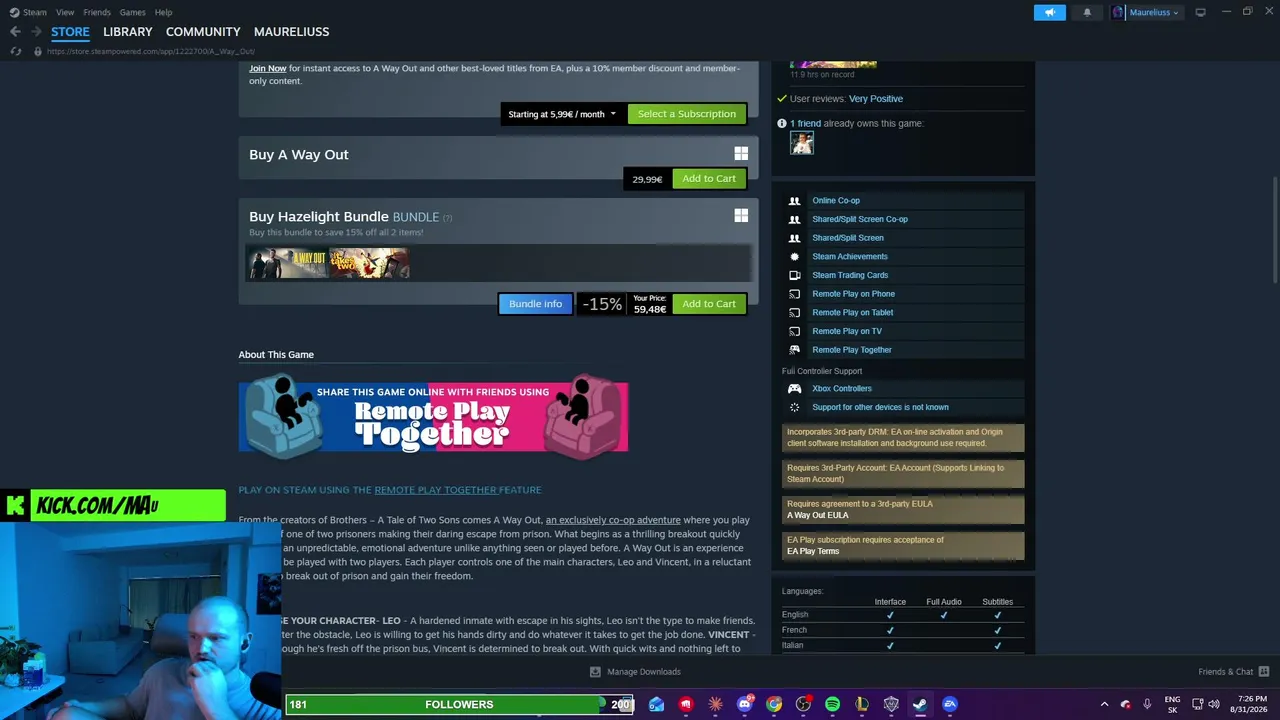1280x720 pixels.
Task: Open the A Way Out EULA link
Action: click(817, 515)
